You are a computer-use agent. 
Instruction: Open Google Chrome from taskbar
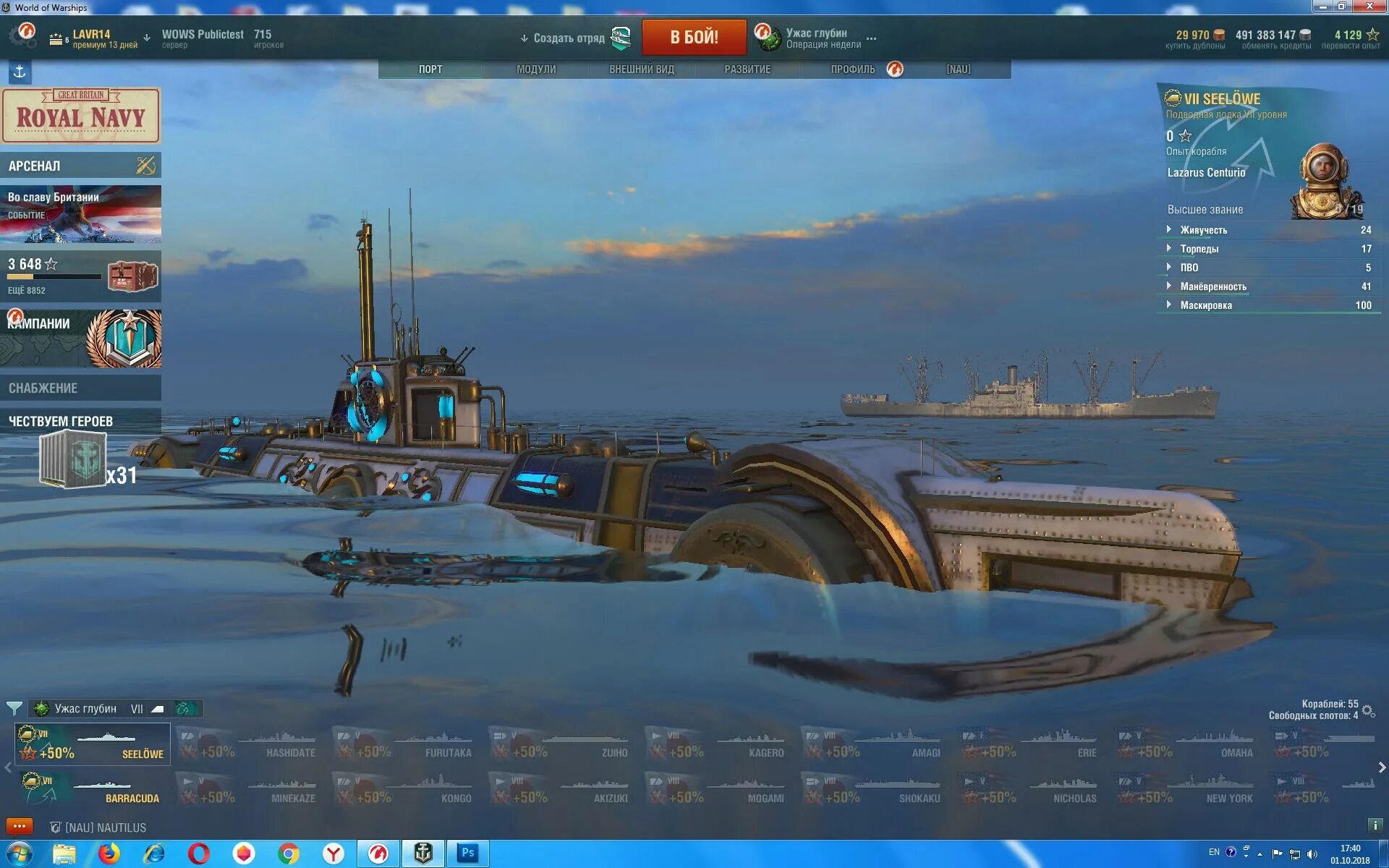point(289,854)
